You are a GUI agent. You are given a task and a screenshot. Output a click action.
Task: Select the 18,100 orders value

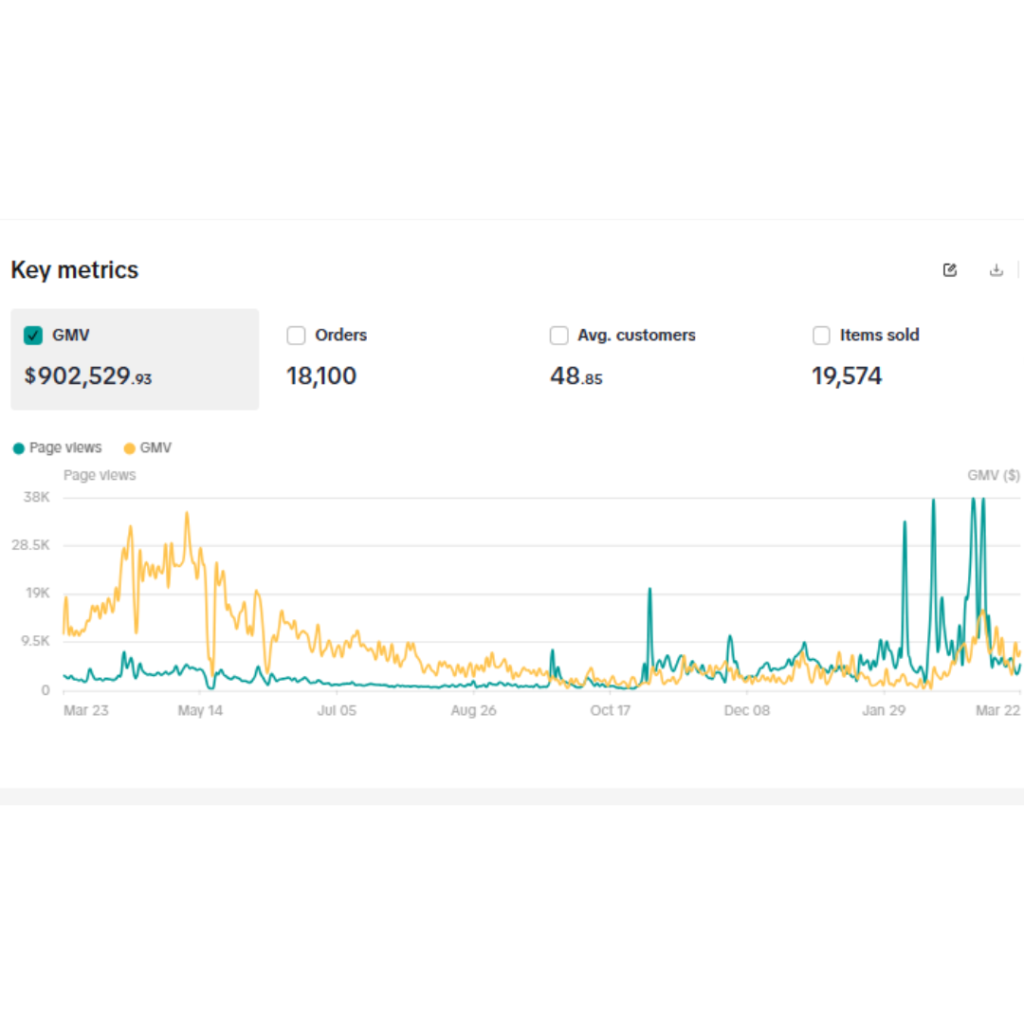tap(321, 377)
